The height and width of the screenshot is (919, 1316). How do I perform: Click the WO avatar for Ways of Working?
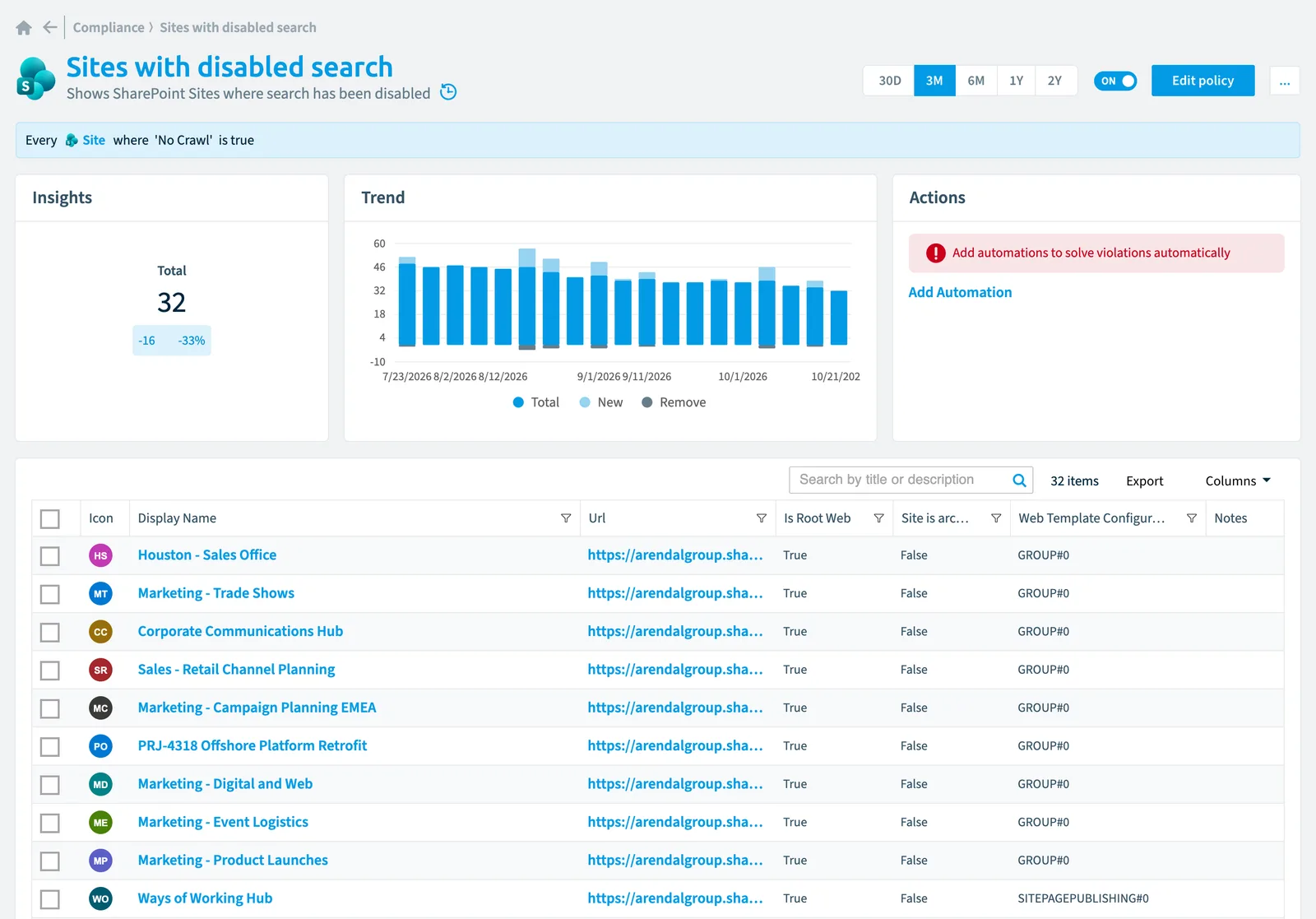tap(100, 898)
